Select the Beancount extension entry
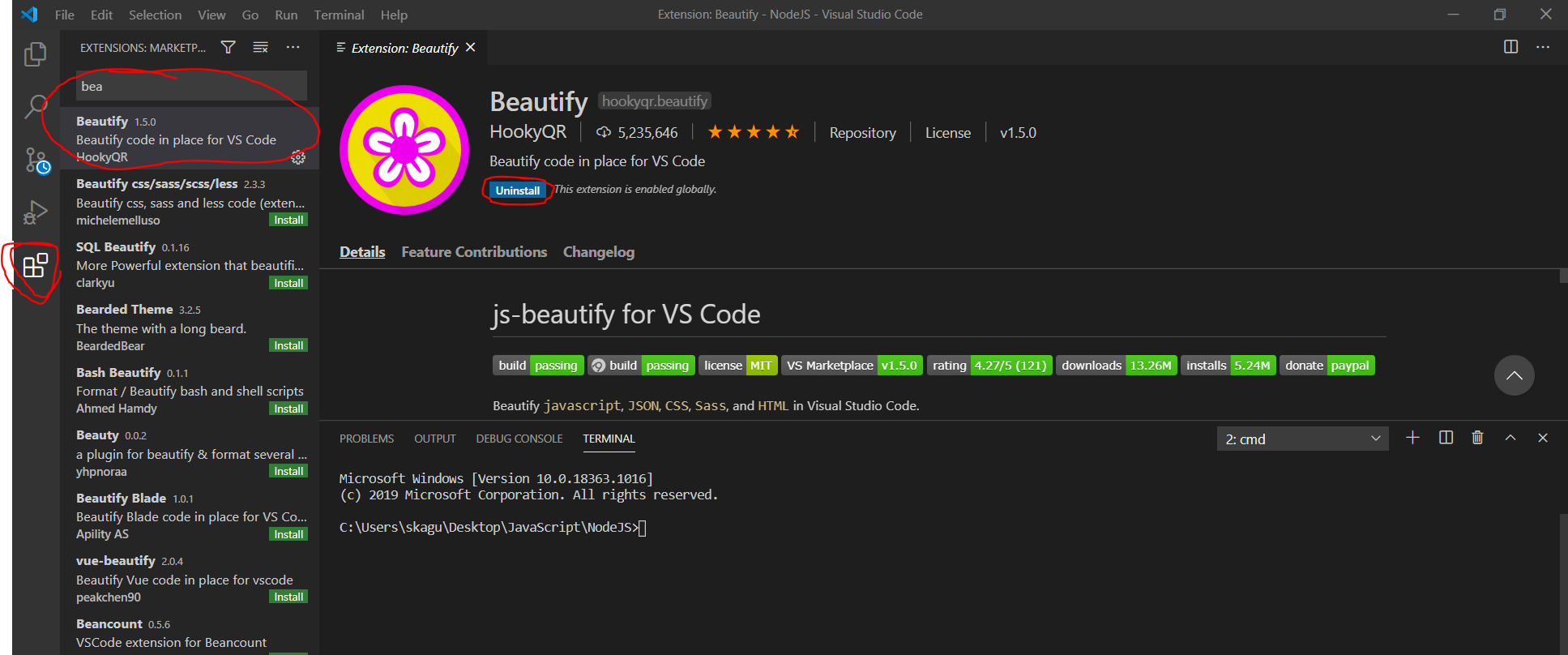Image resolution: width=1568 pixels, height=655 pixels. 190,634
